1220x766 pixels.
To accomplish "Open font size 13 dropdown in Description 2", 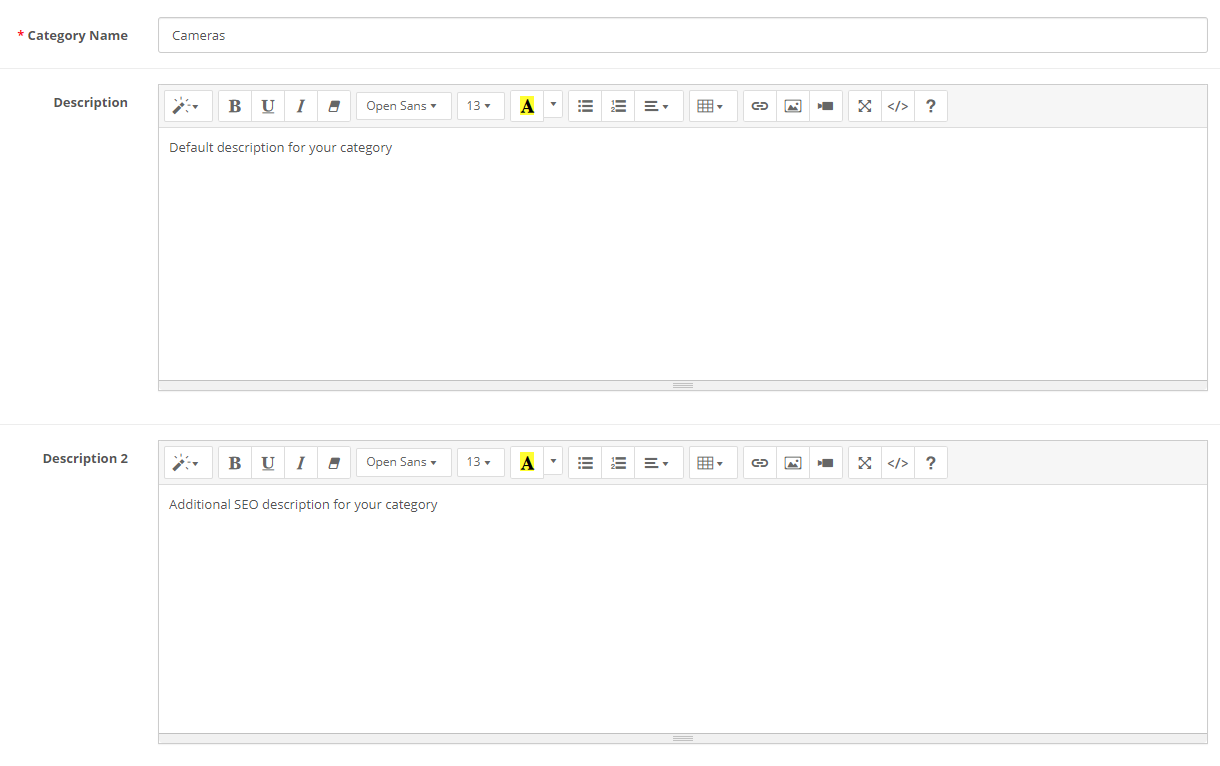I will pyautogui.click(x=479, y=463).
